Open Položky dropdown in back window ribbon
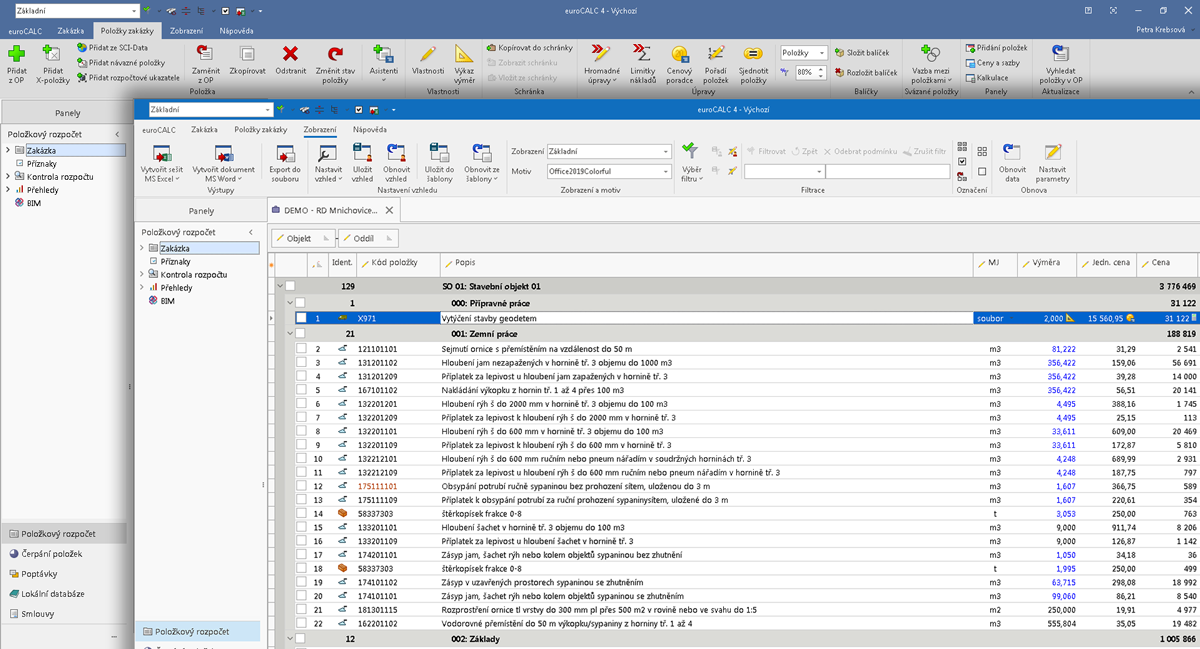 (x=804, y=53)
